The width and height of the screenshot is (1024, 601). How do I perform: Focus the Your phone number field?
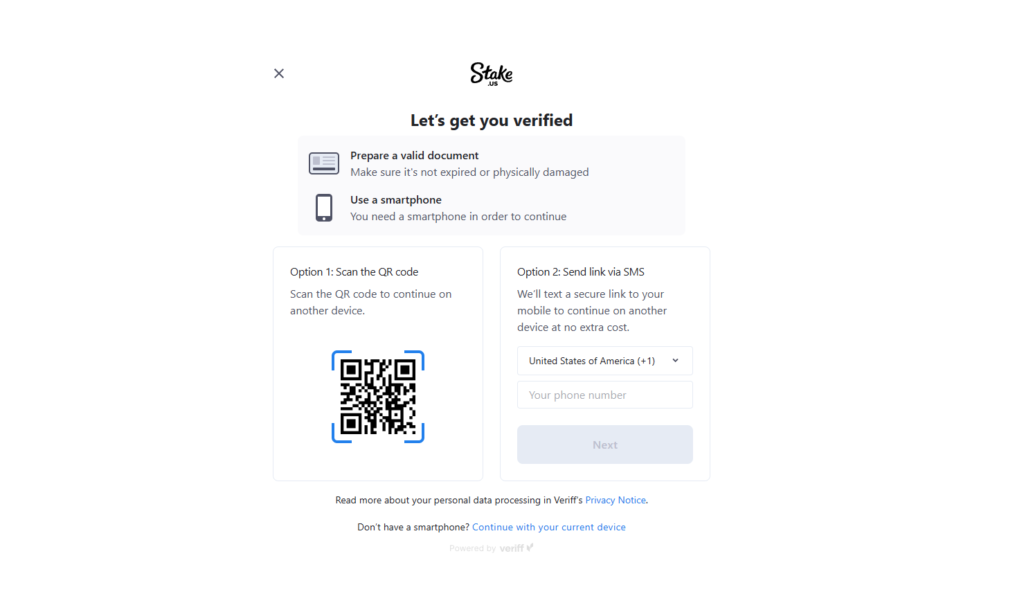605,395
